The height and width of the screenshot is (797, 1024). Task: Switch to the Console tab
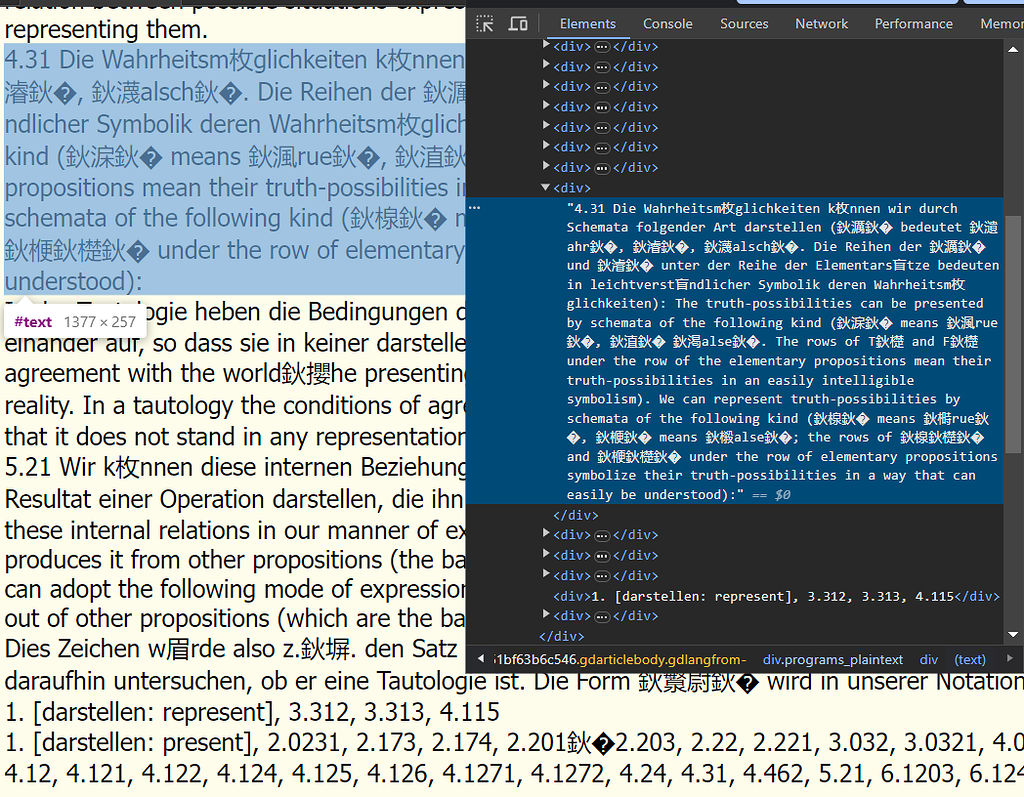(x=667, y=23)
